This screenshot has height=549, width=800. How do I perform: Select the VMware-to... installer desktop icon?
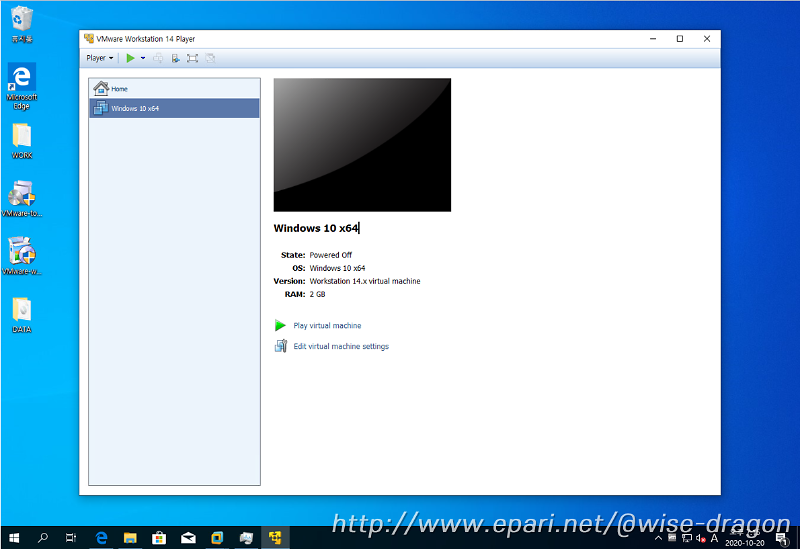[x=22, y=199]
